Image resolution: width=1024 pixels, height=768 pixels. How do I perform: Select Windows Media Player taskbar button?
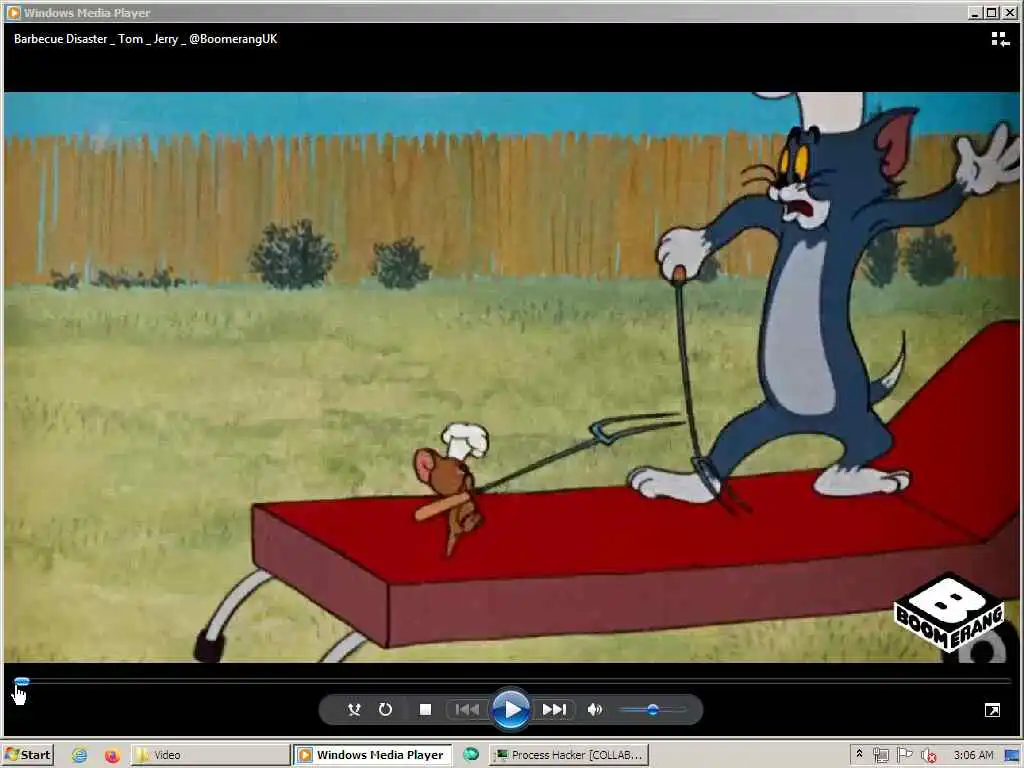(373, 755)
